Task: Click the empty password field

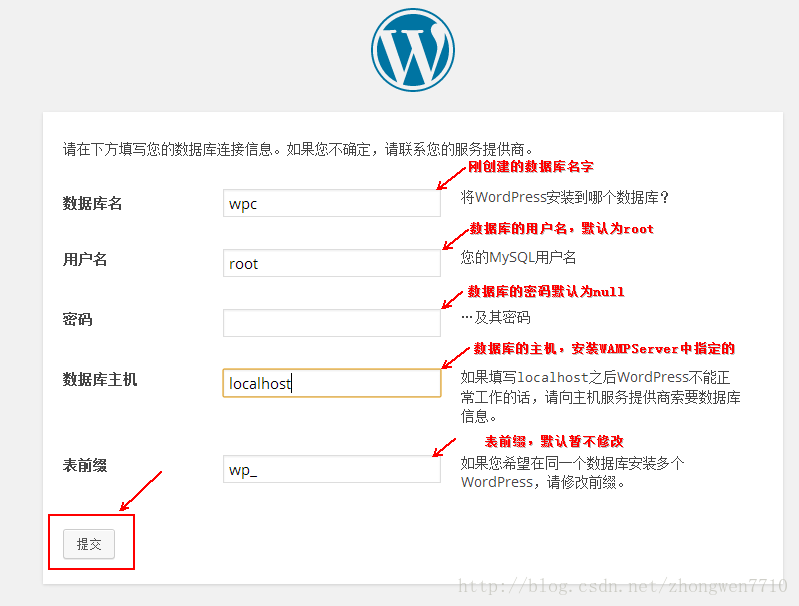Action: [332, 323]
